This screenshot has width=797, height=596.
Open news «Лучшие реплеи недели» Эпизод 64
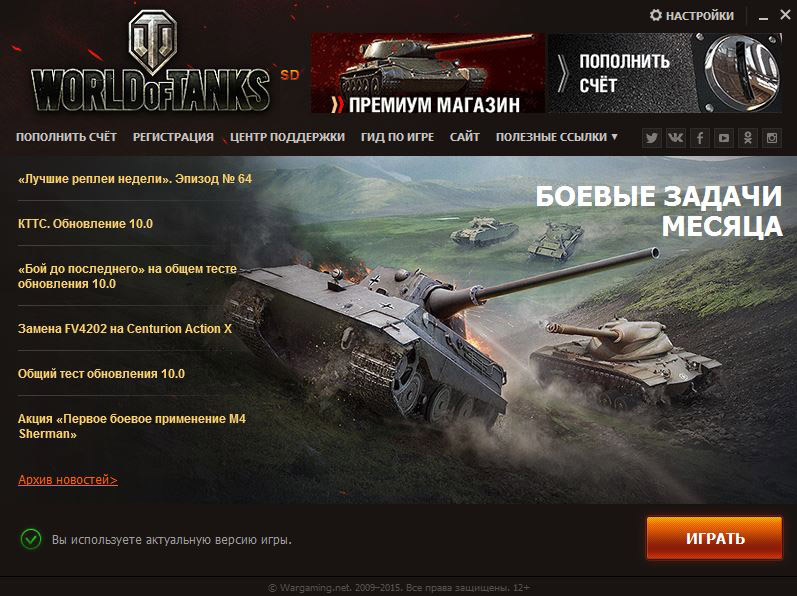[135, 179]
